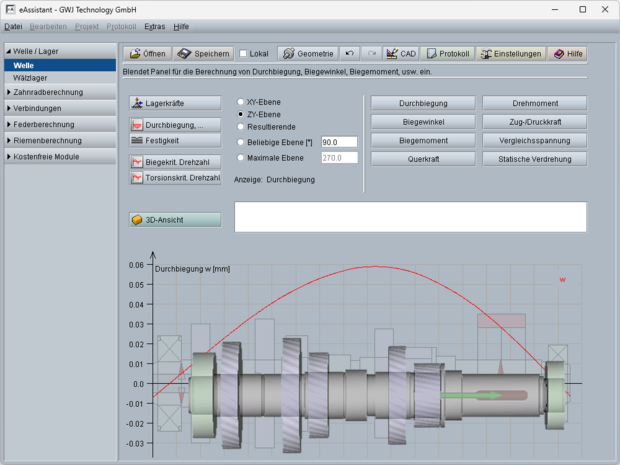Select the Resultierende radio option
The height and width of the screenshot is (465, 620).
[238, 127]
